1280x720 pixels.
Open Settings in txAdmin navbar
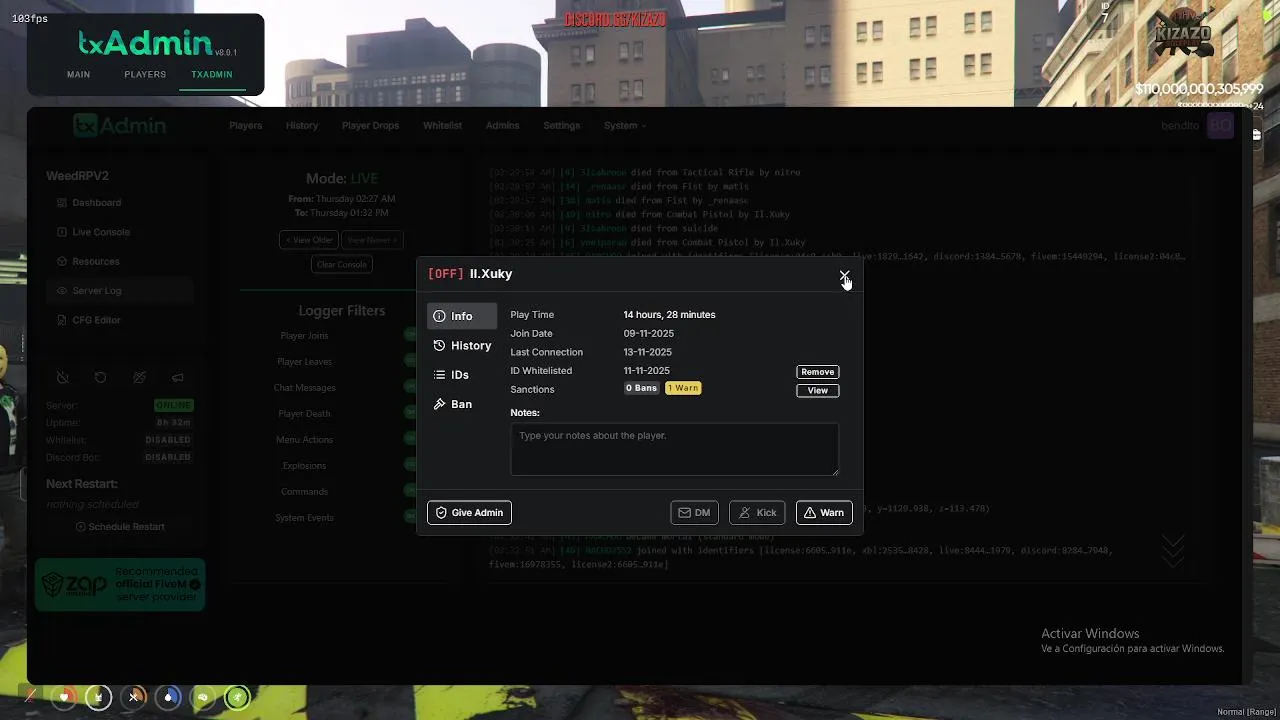561,126
